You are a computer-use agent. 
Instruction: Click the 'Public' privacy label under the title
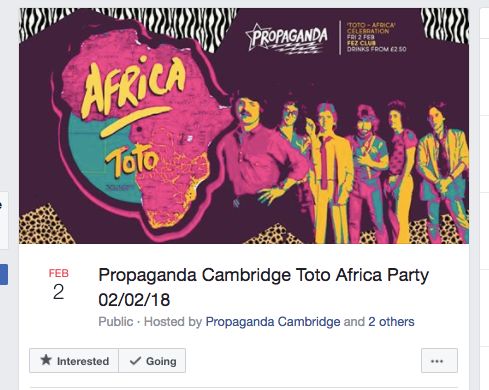(116, 322)
